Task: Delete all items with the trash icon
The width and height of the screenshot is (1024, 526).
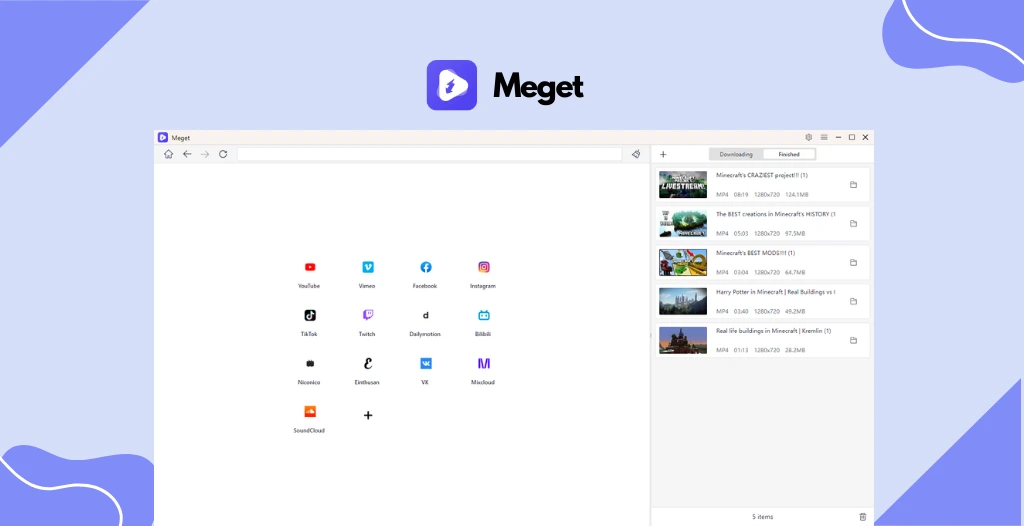Action: click(863, 517)
